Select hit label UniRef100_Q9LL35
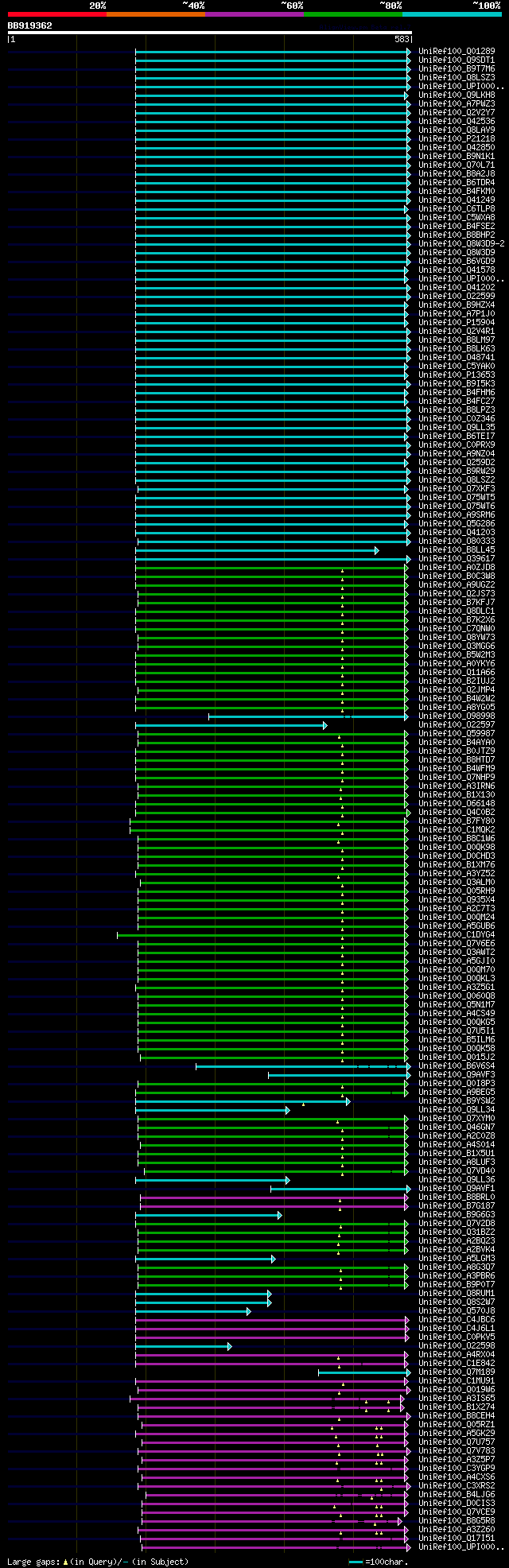Viewport: 509px width, 1568px height. [x=457, y=427]
